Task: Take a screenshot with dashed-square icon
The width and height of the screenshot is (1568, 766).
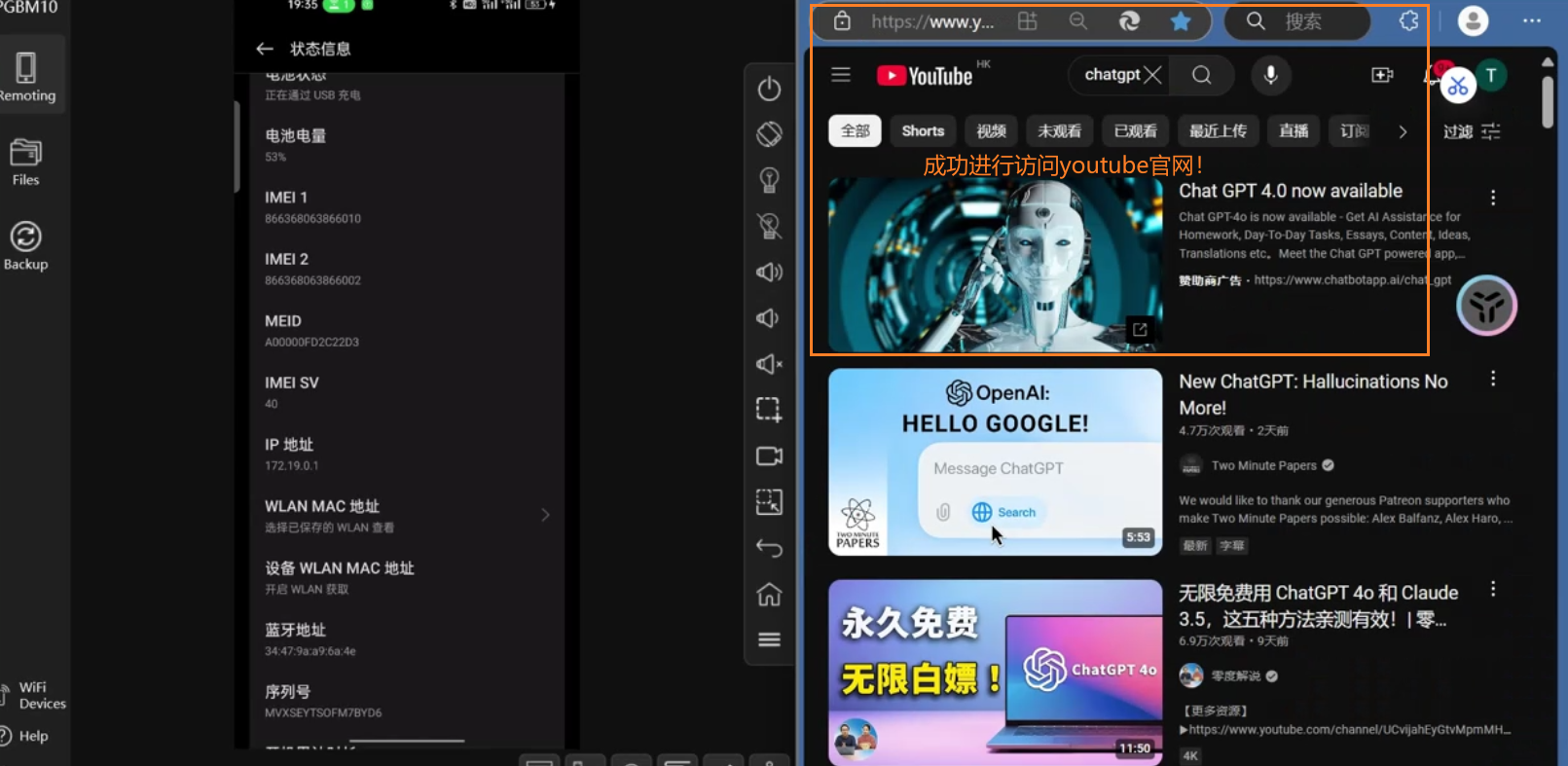Action: [769, 410]
